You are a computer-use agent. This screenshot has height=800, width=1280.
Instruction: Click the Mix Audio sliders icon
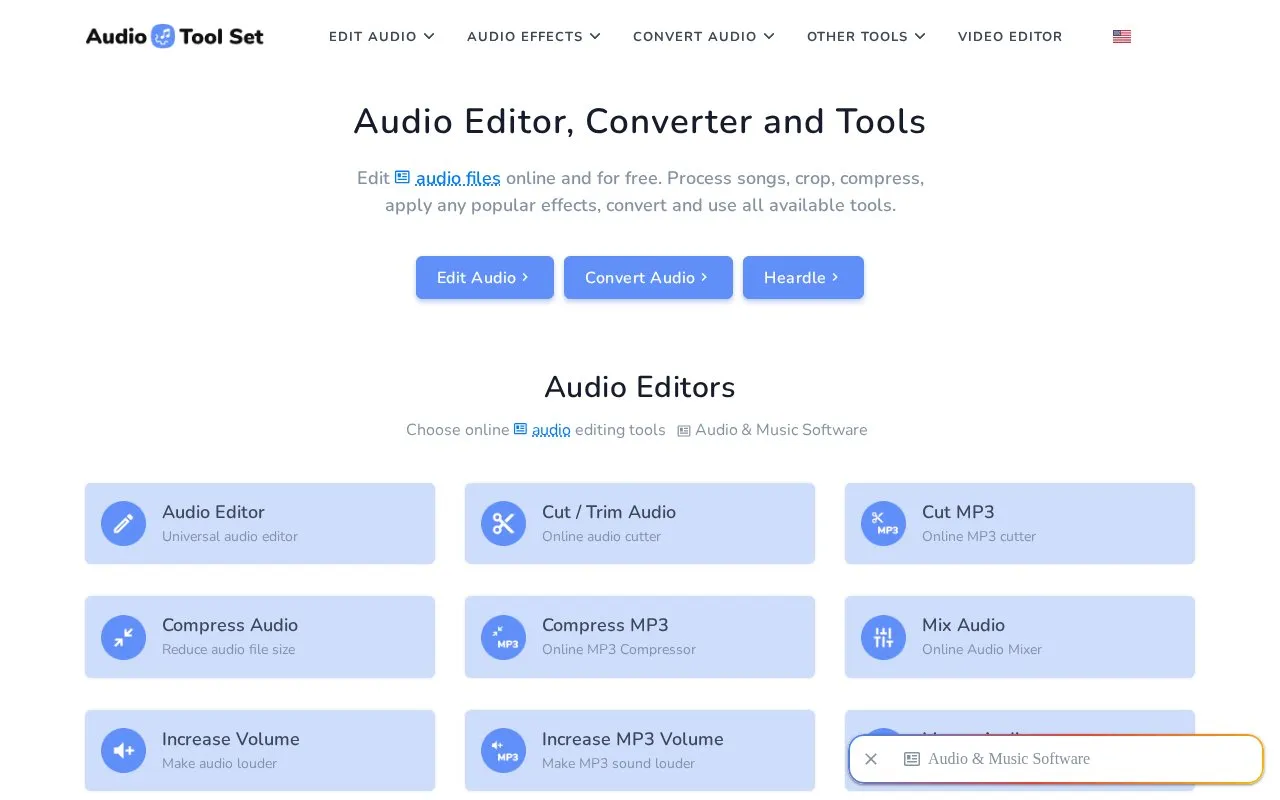(x=883, y=637)
